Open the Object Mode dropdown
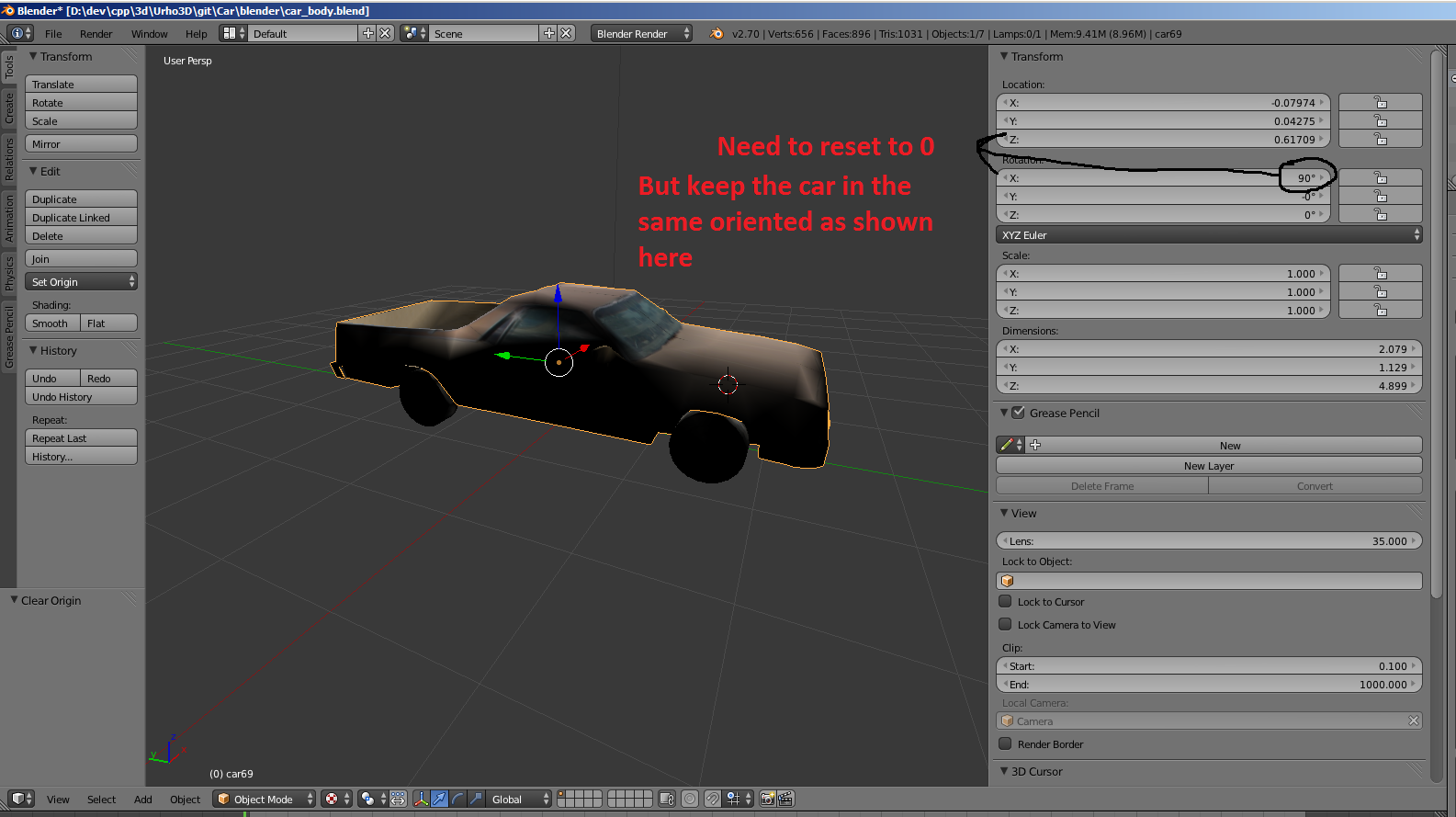Viewport: 1456px width, 817px height. (x=264, y=799)
